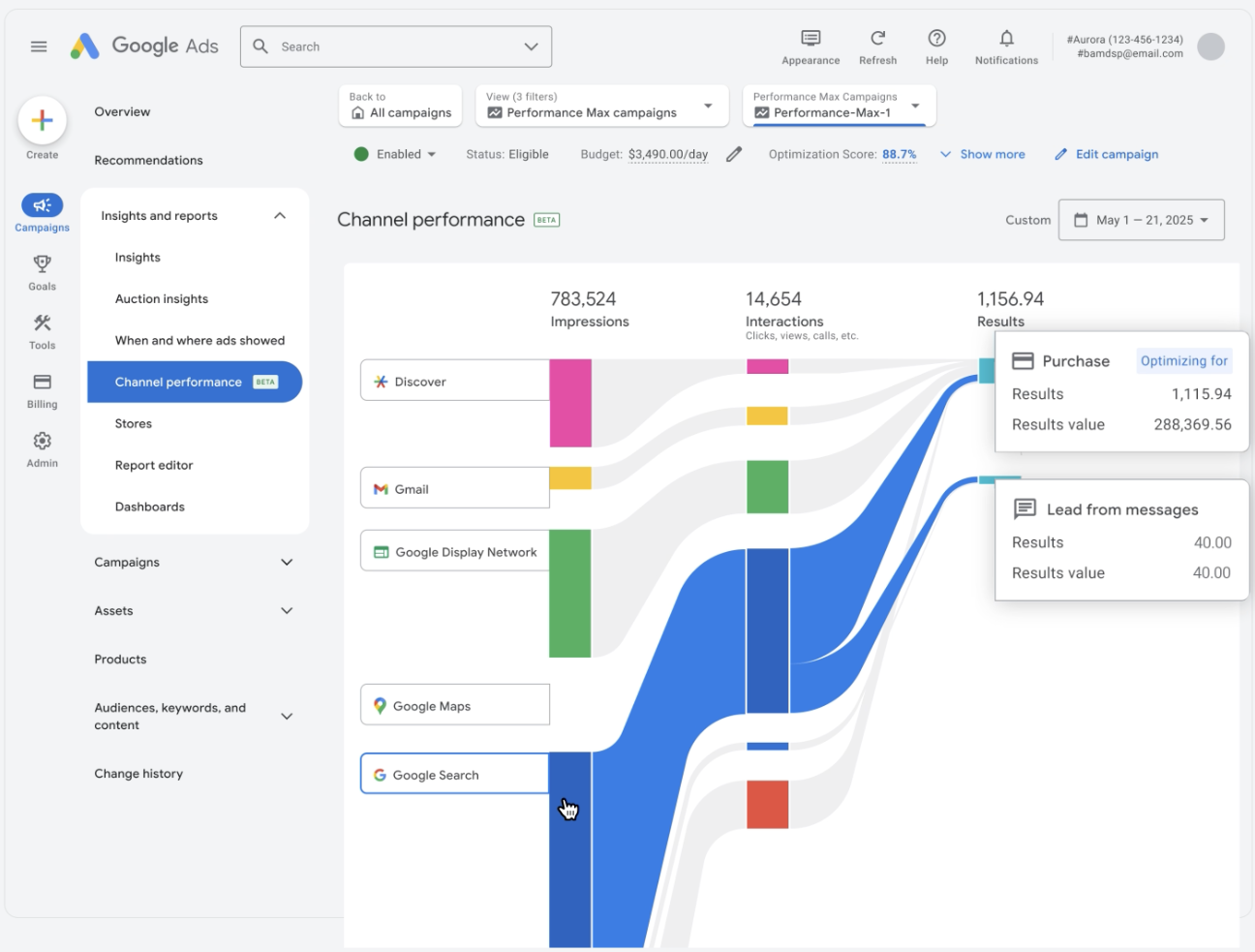Viewport: 1255px width, 952px height.
Task: Open the hamburger main menu
Action: click(39, 46)
